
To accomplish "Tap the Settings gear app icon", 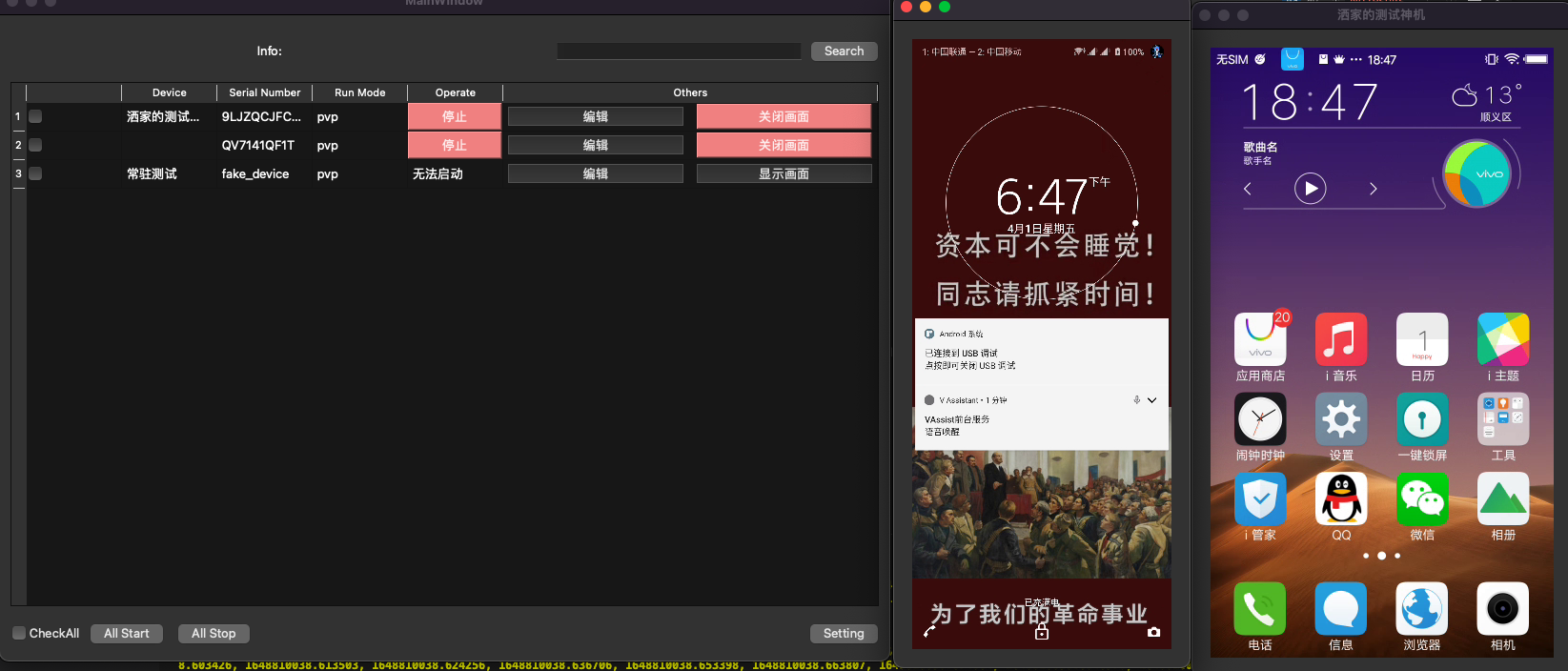I will [1340, 419].
